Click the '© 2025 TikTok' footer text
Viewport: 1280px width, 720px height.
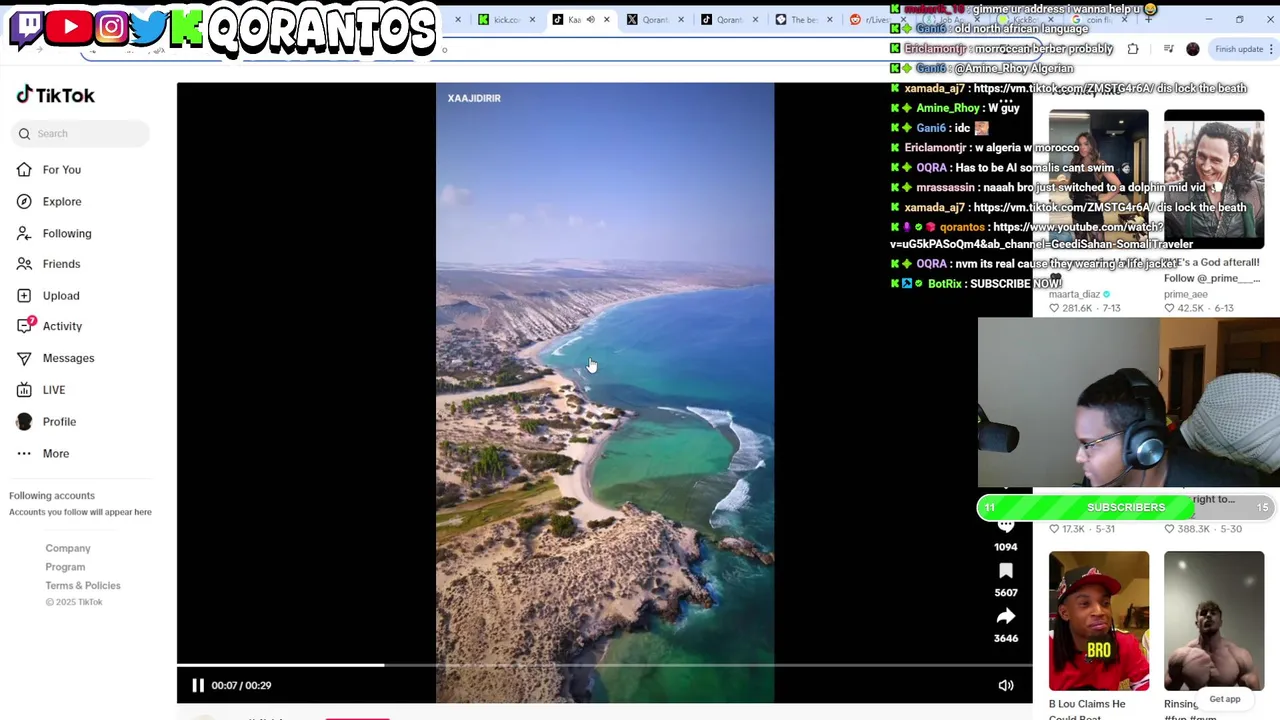[74, 602]
